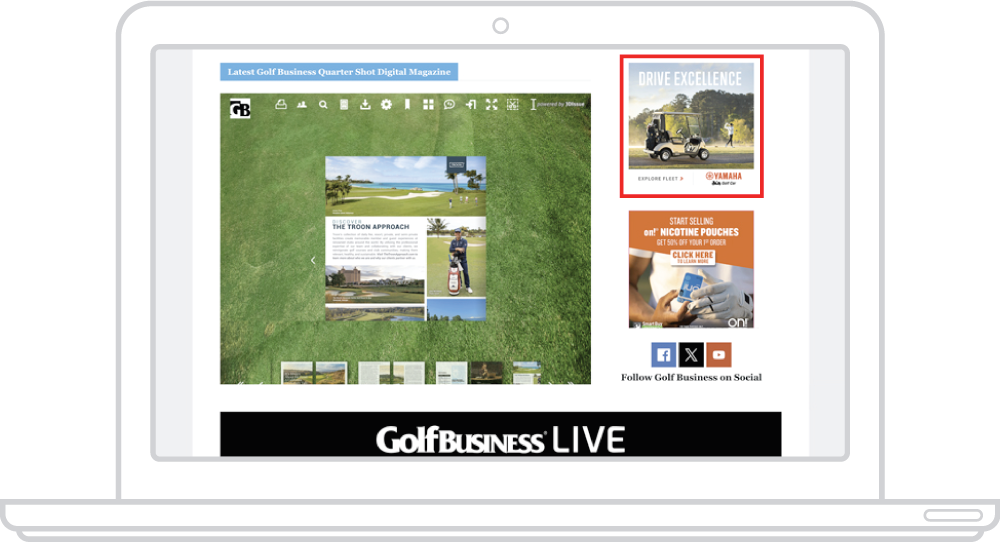Image resolution: width=1000 pixels, height=543 pixels.
Task: Select the partly visible fourth thumbnail in the strip
Action: click(527, 373)
